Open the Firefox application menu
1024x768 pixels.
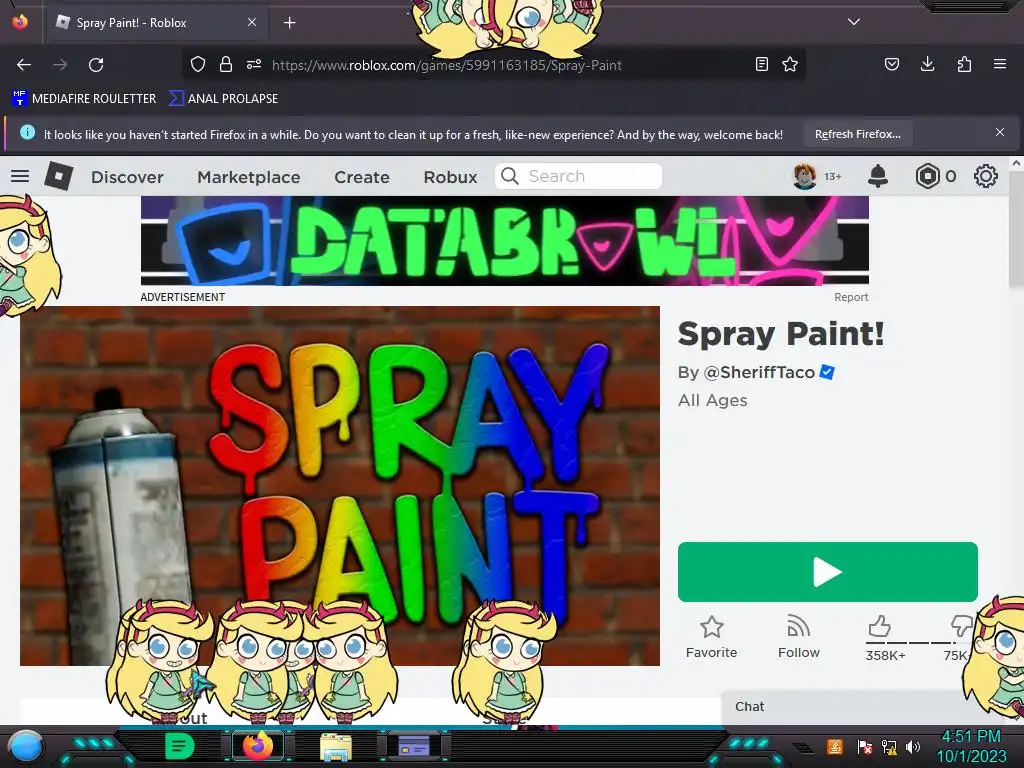[x=1000, y=64]
